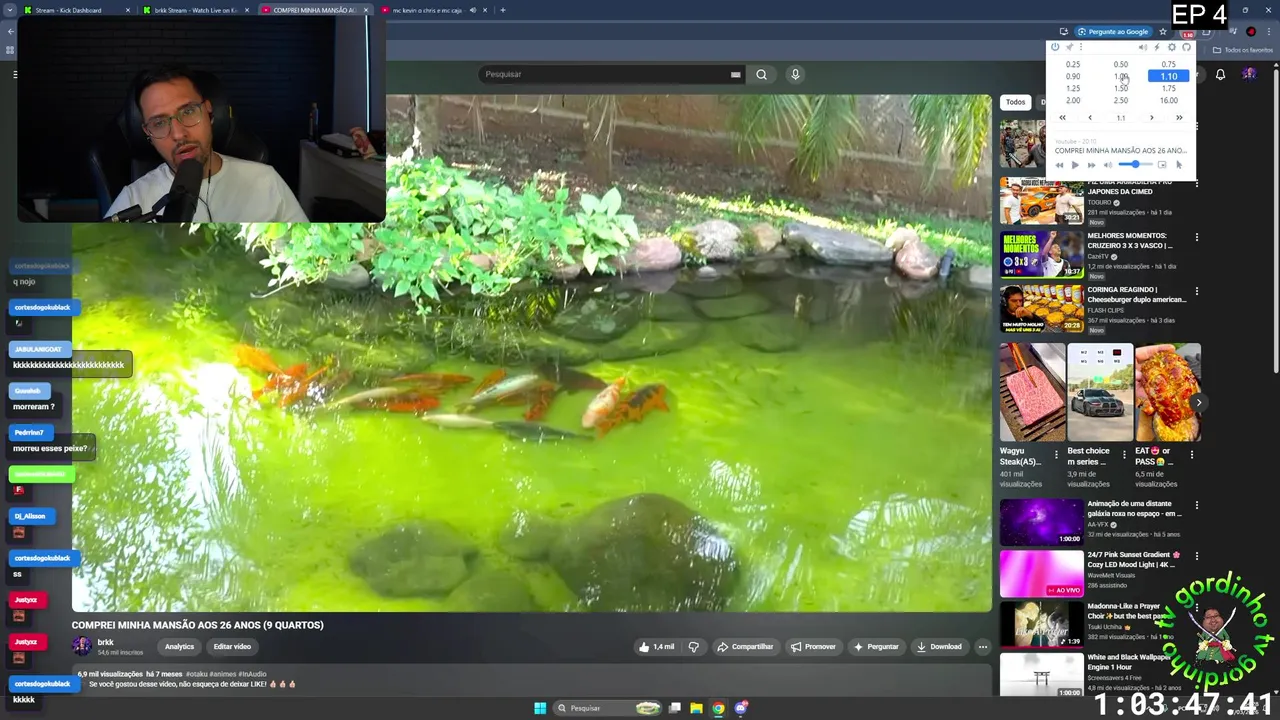Open Chrome three-dot menu
This screenshot has width=1280, height=720.
(x=1270, y=32)
